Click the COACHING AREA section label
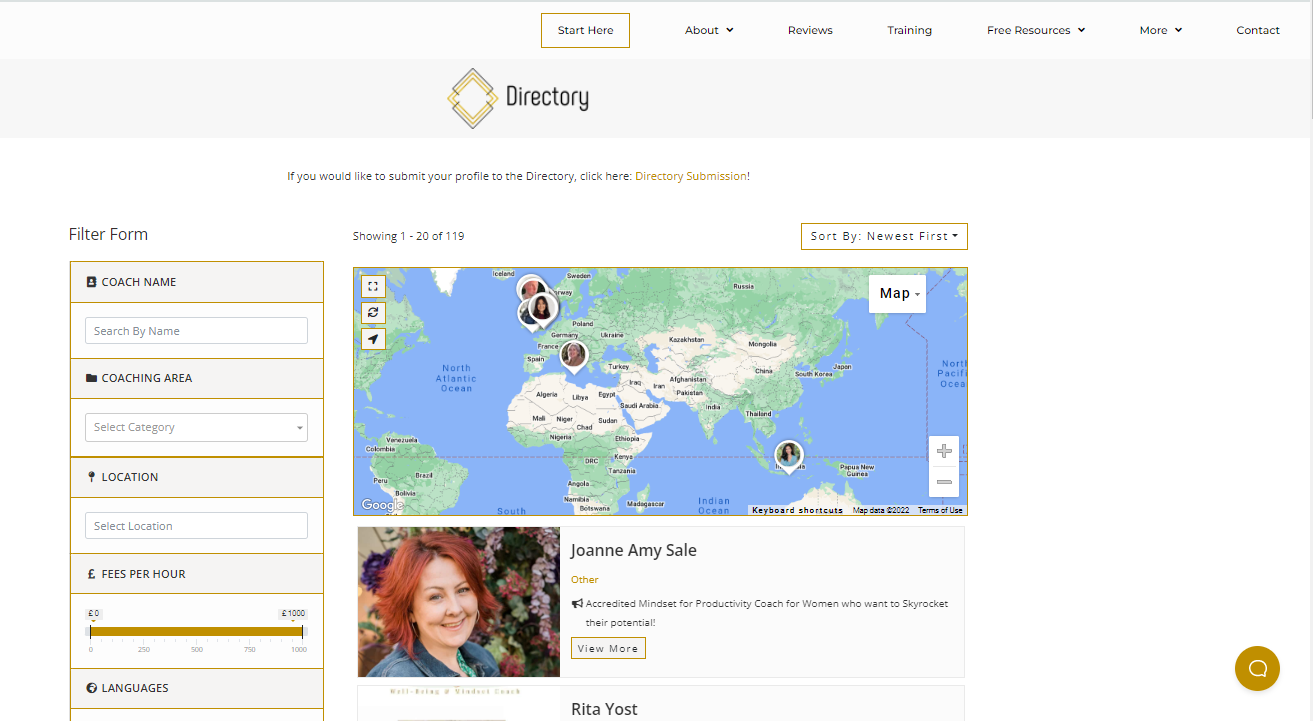The image size is (1313, 721). (x=147, y=378)
